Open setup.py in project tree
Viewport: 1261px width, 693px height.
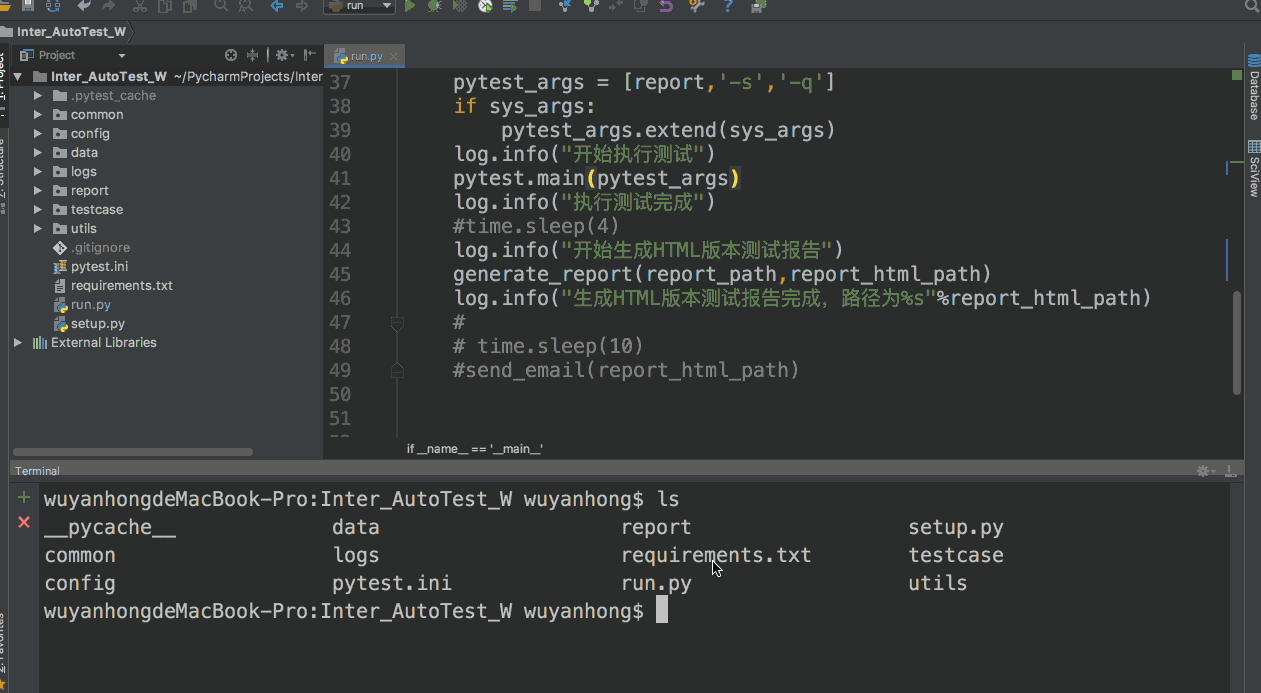97,324
